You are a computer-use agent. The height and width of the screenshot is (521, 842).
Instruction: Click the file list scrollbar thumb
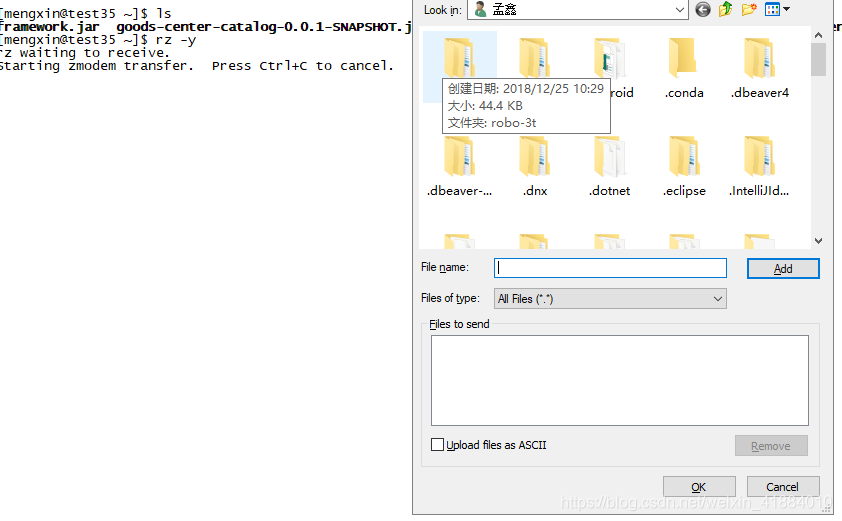[818, 60]
